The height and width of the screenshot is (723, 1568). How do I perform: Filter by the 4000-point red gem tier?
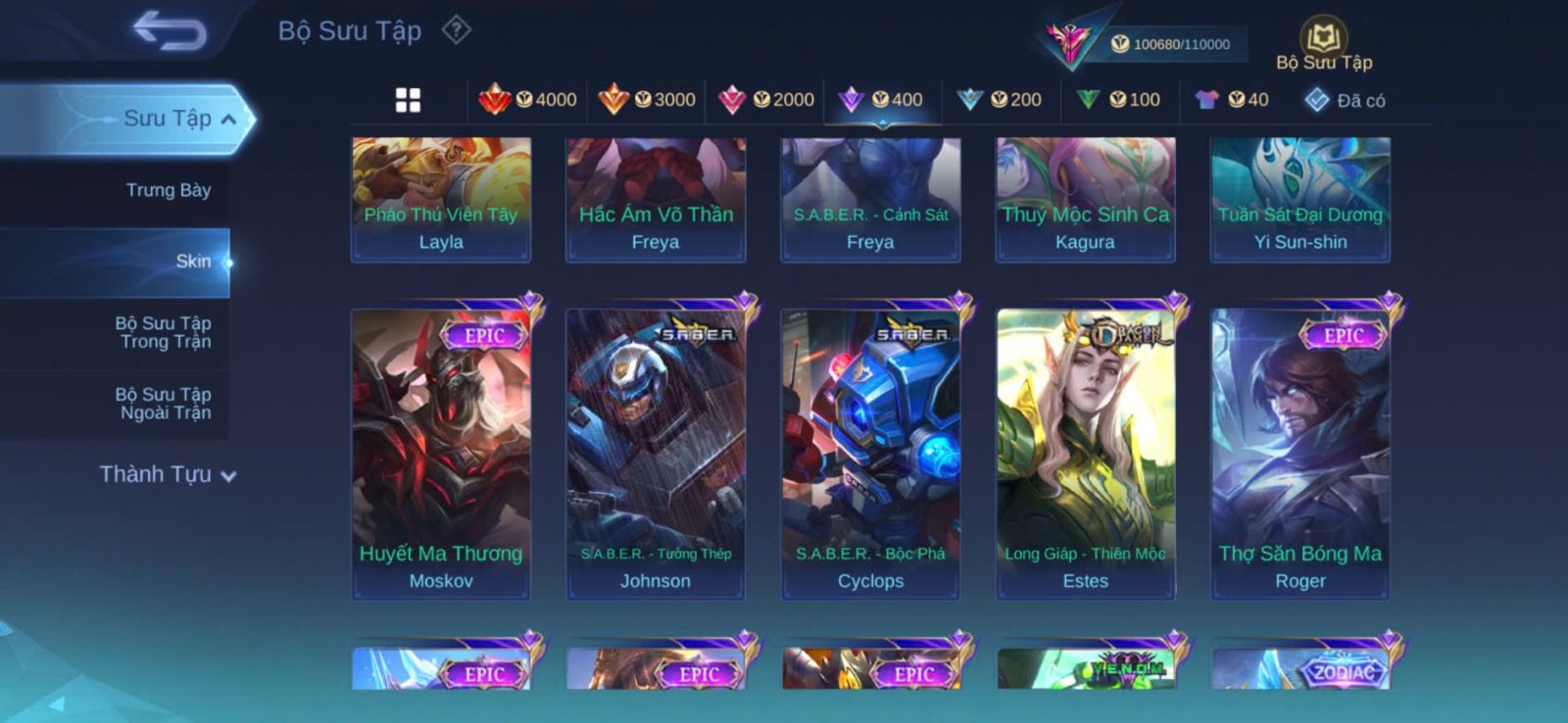click(527, 99)
